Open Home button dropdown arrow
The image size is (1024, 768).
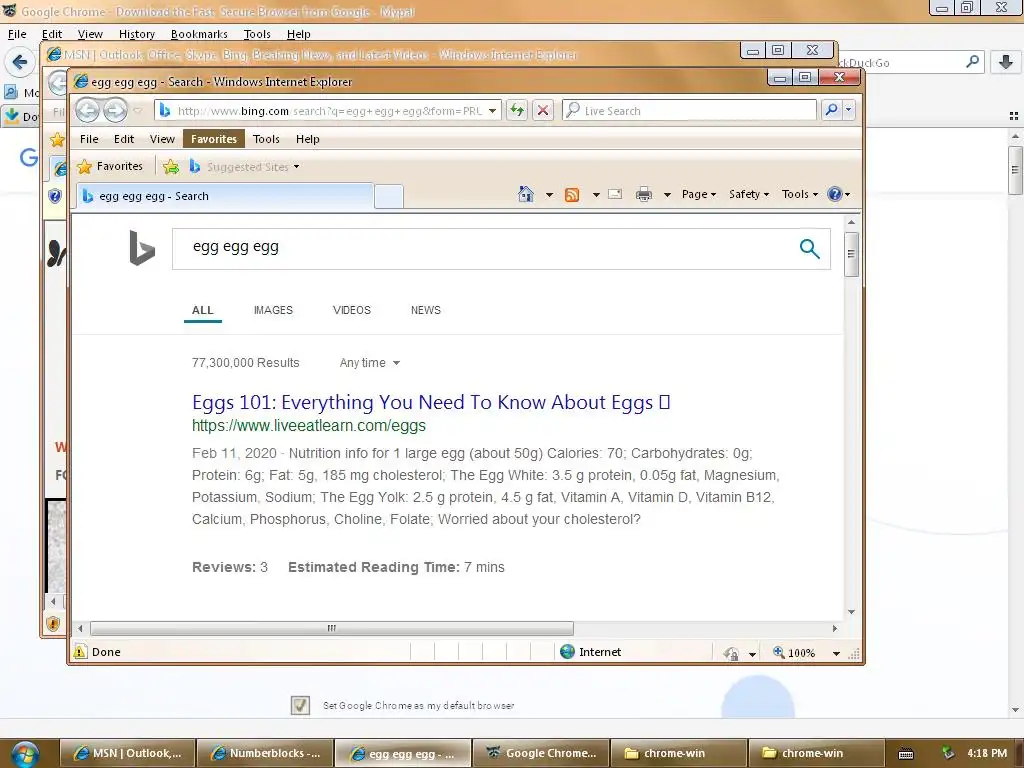[x=549, y=195]
